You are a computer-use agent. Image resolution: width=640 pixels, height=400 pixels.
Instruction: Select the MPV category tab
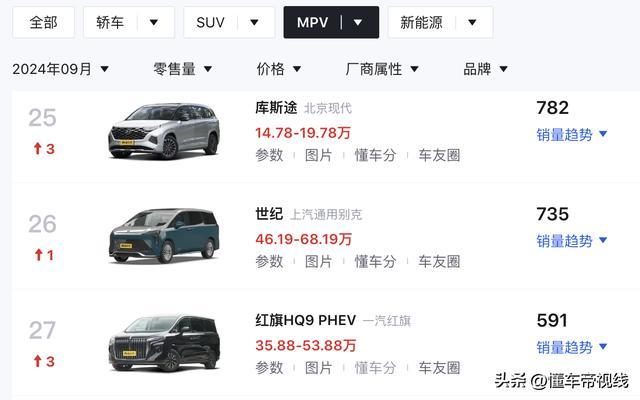312,22
